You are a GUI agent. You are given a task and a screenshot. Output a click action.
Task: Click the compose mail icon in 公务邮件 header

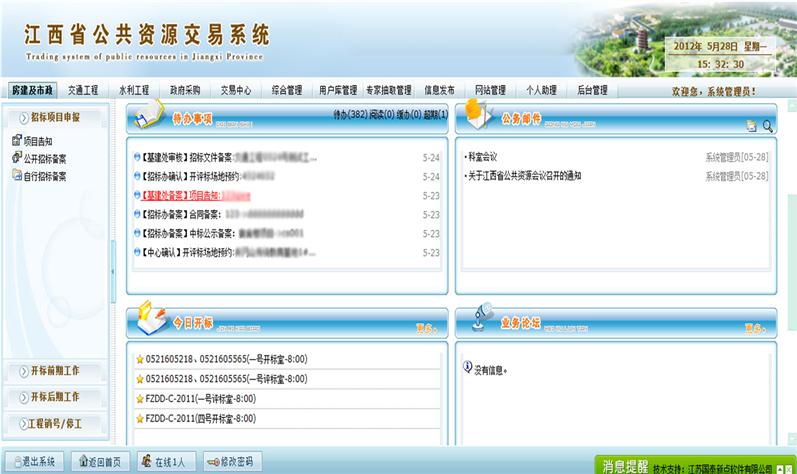coord(751,126)
